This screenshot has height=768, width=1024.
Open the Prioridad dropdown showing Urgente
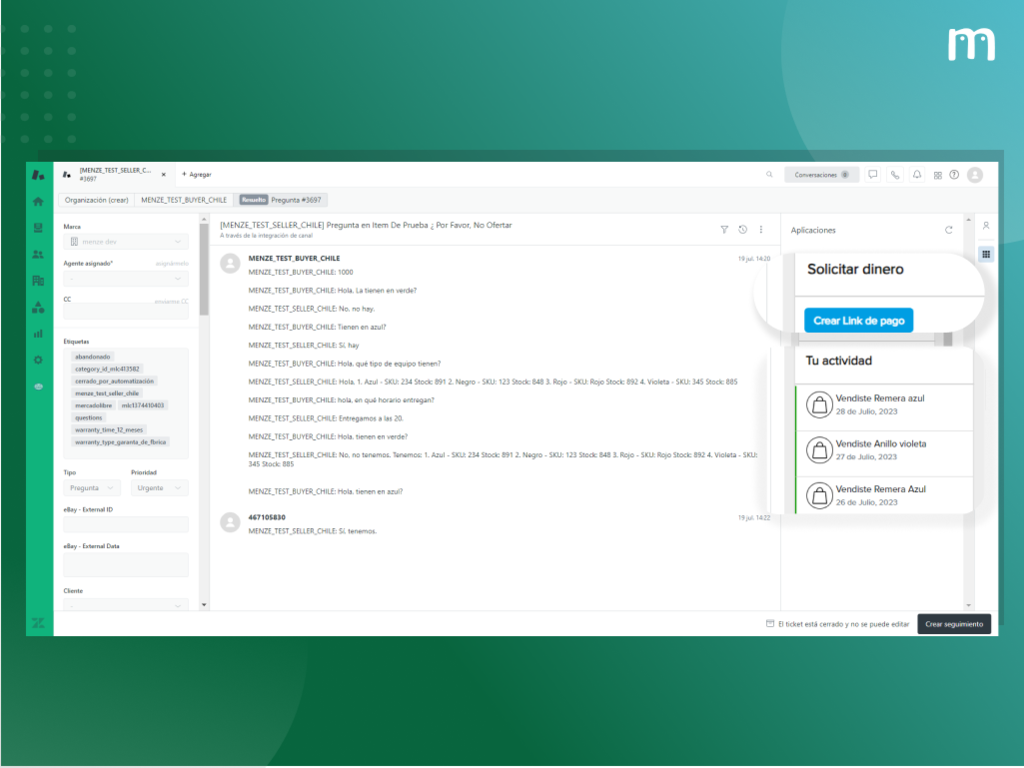[x=159, y=488]
